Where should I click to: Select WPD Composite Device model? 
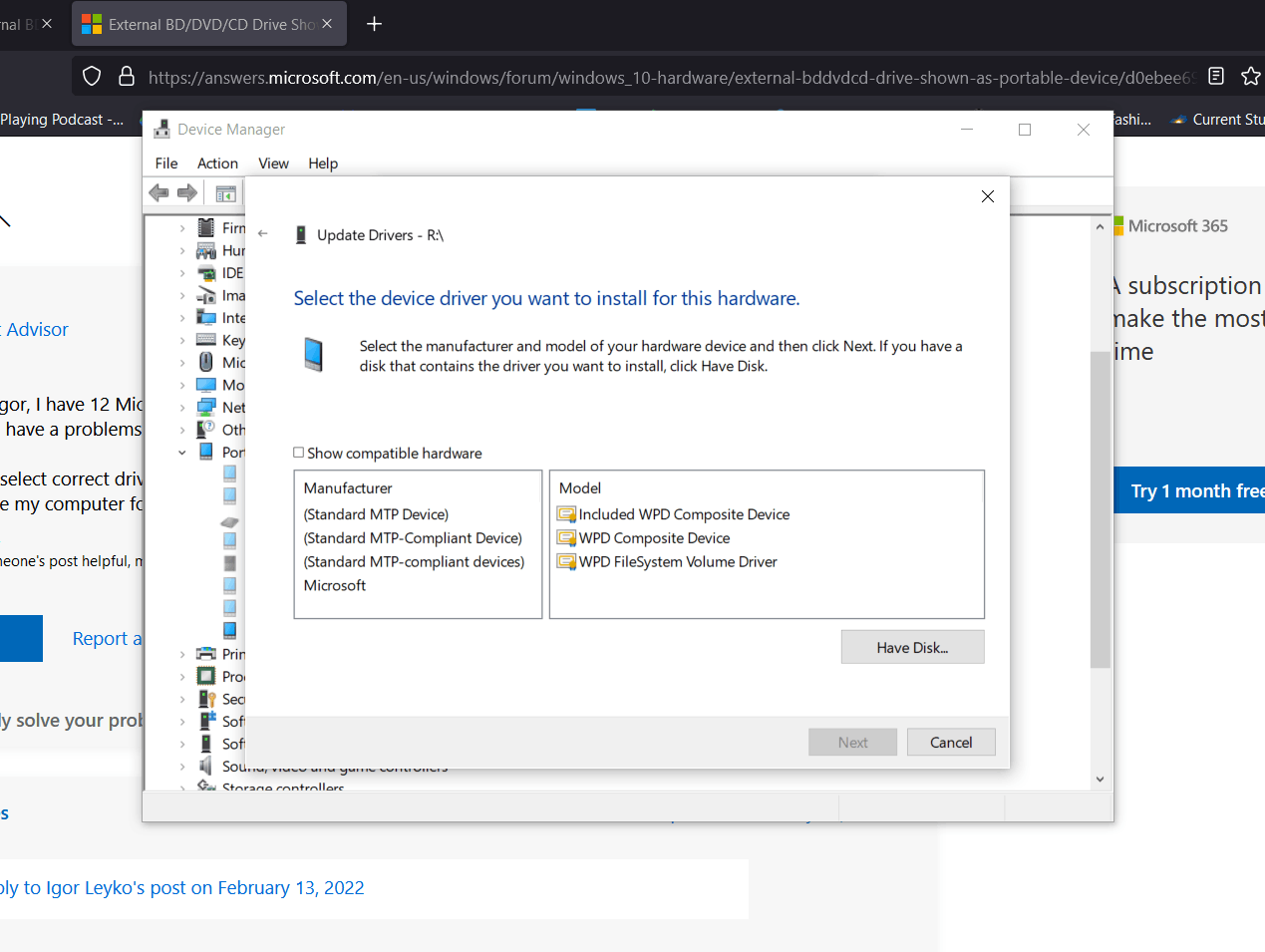point(644,538)
